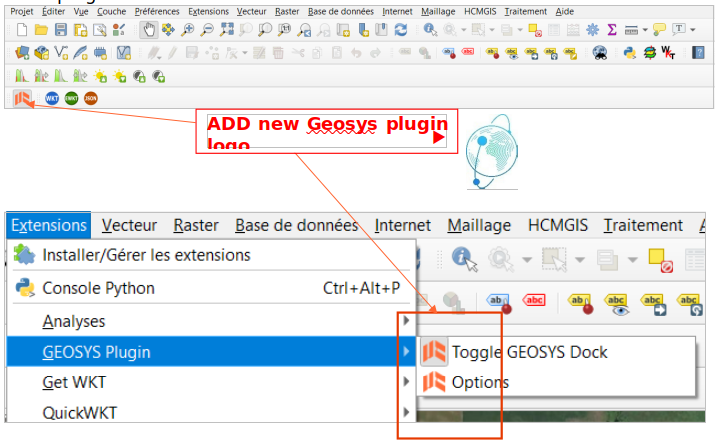The image size is (716, 441).
Task: Zoom to last extent icon
Action: point(304,30)
